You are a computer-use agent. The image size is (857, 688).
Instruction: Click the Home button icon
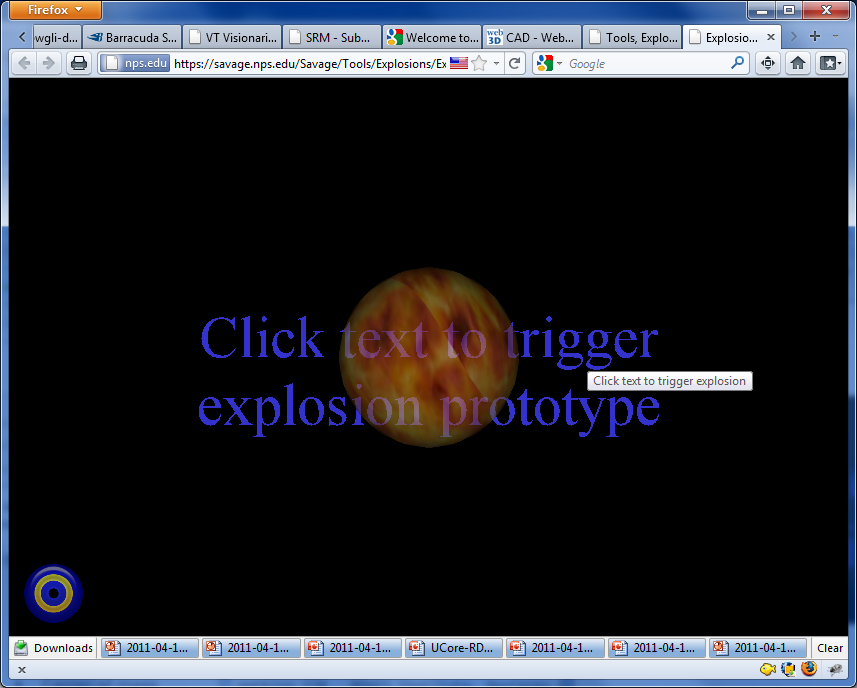tap(798, 63)
